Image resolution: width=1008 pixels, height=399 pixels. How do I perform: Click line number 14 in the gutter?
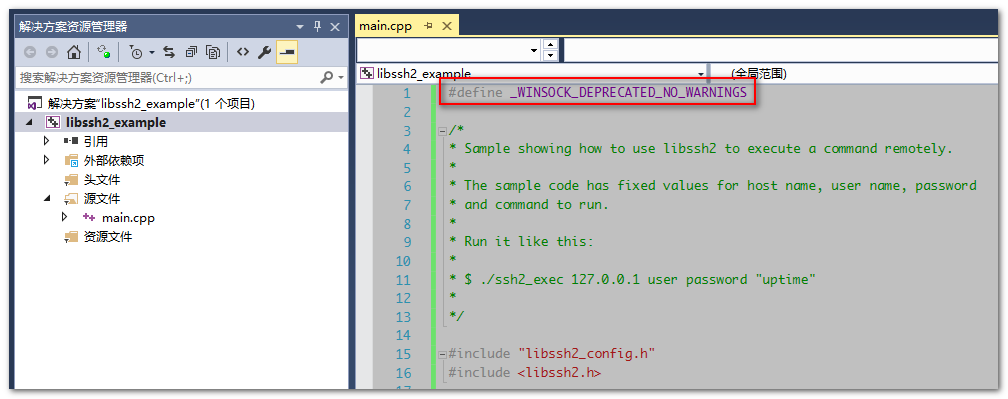(x=403, y=335)
